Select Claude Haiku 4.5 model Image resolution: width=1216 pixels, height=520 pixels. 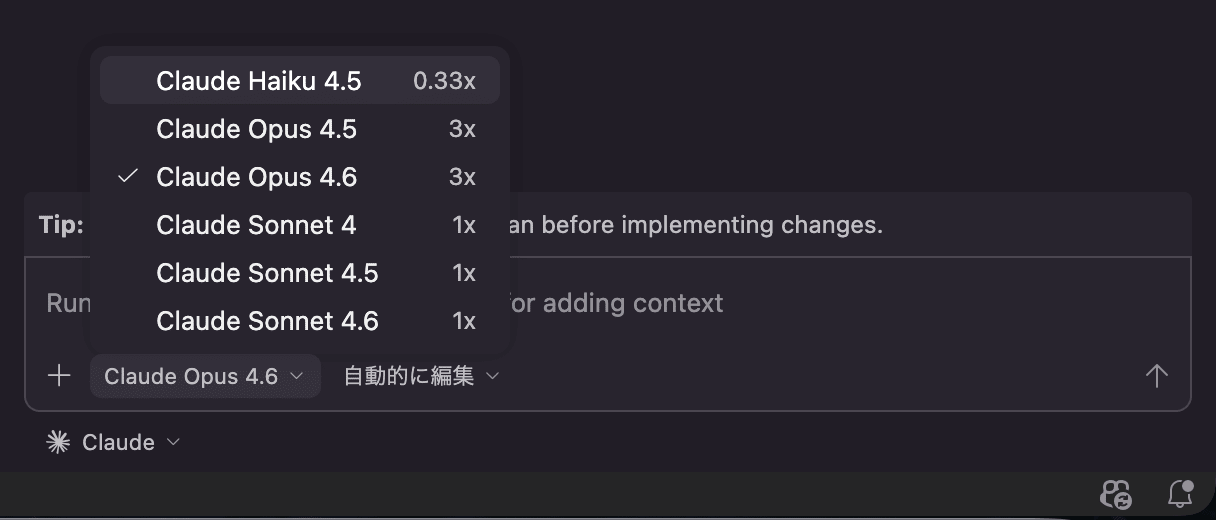(259, 81)
